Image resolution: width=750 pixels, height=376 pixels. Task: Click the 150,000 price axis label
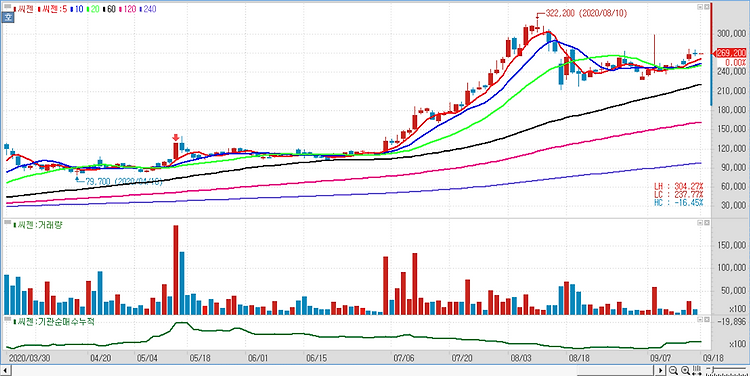[x=731, y=129]
